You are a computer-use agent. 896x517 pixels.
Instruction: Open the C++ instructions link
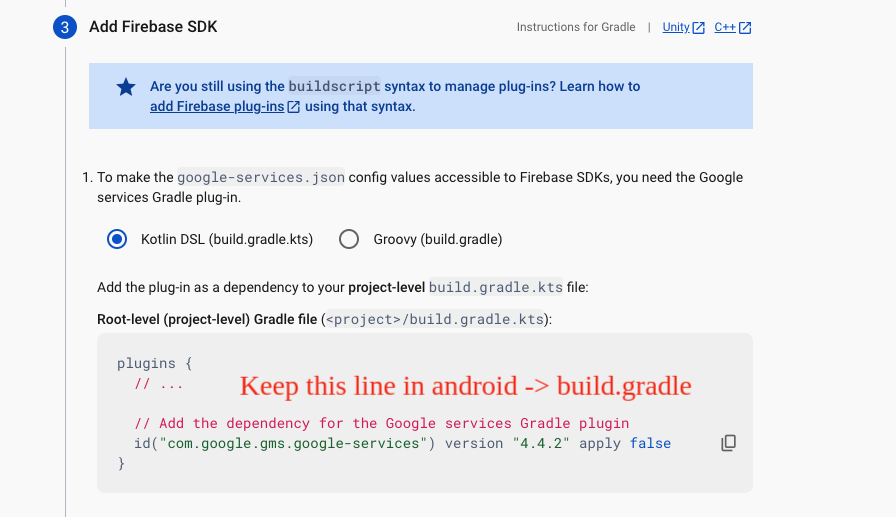[724, 27]
